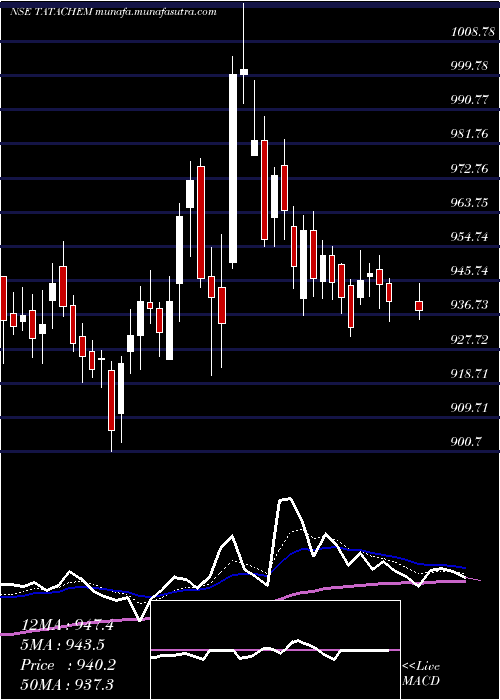Click the 12MA : 947.4 value

[x=67, y=625]
